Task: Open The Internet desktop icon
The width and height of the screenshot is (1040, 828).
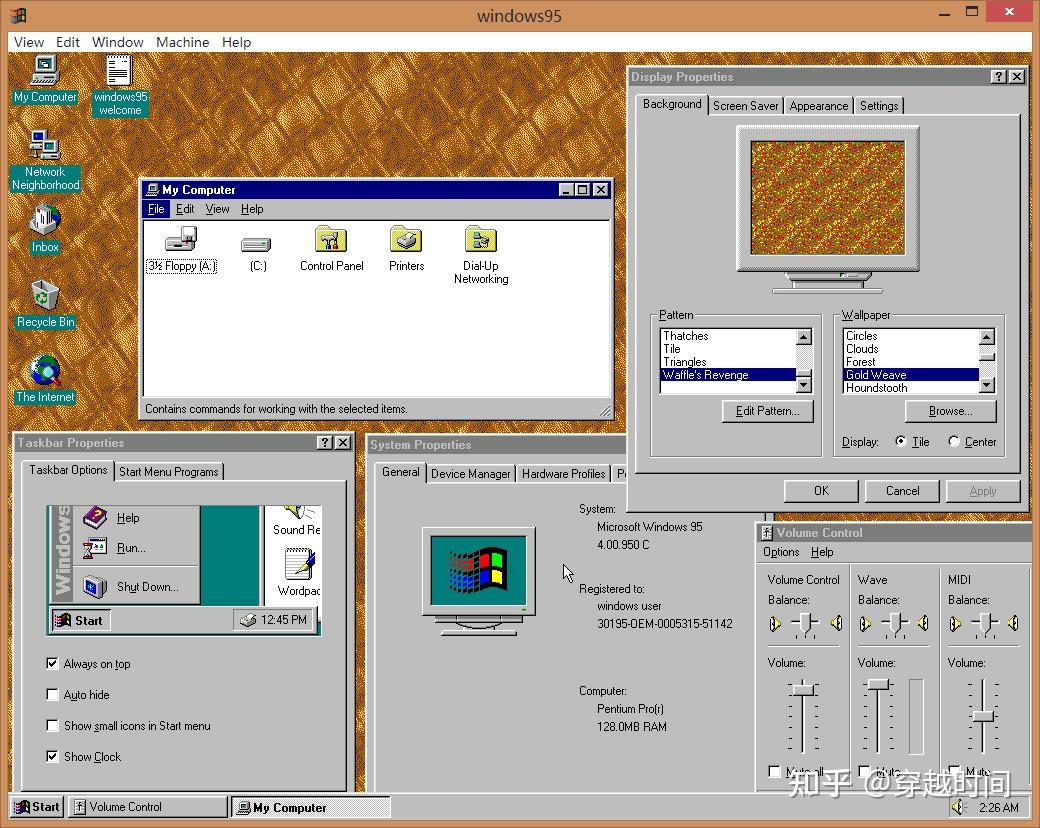Action: [44, 375]
